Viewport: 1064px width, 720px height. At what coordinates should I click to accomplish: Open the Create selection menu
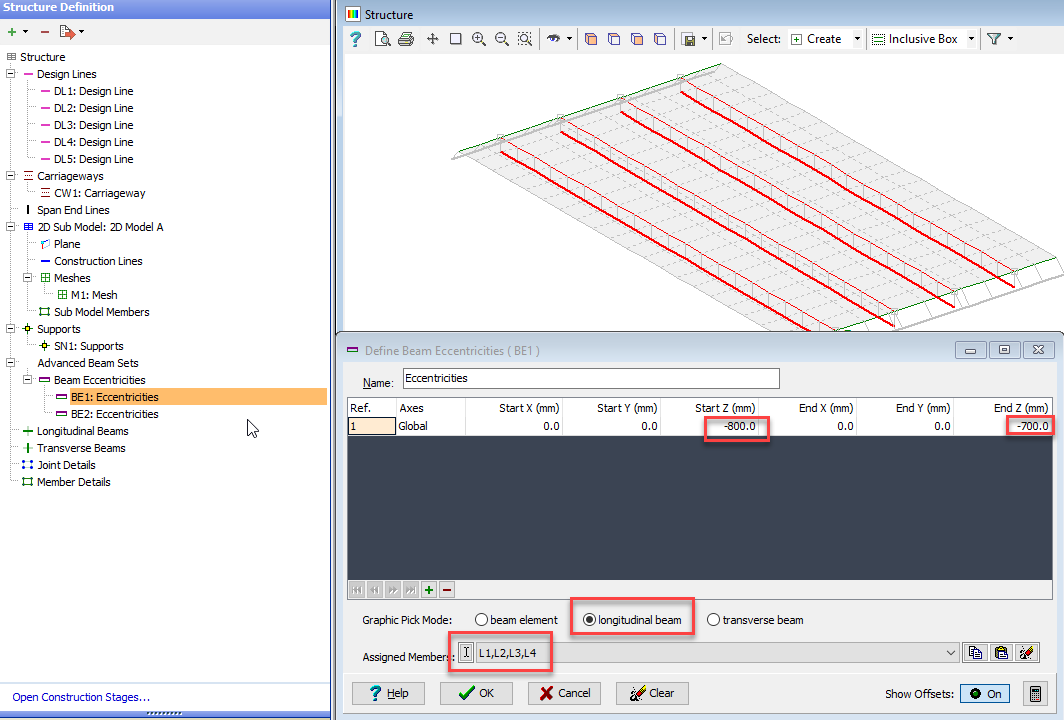point(855,38)
